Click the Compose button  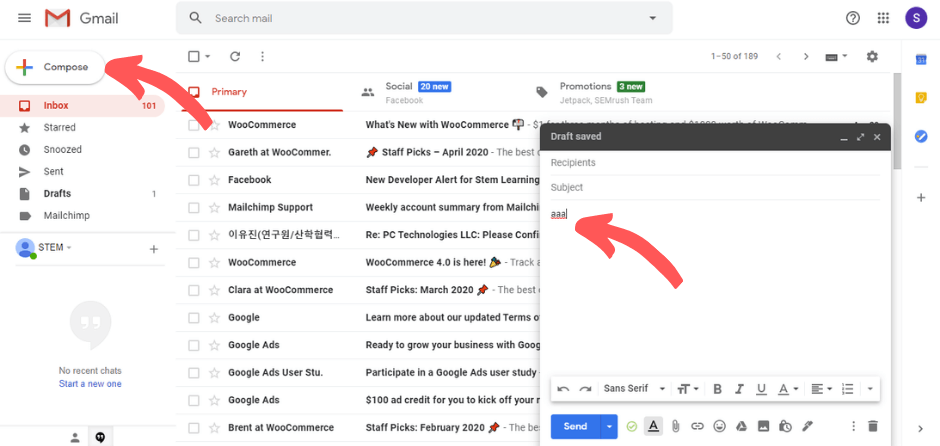tap(55, 67)
